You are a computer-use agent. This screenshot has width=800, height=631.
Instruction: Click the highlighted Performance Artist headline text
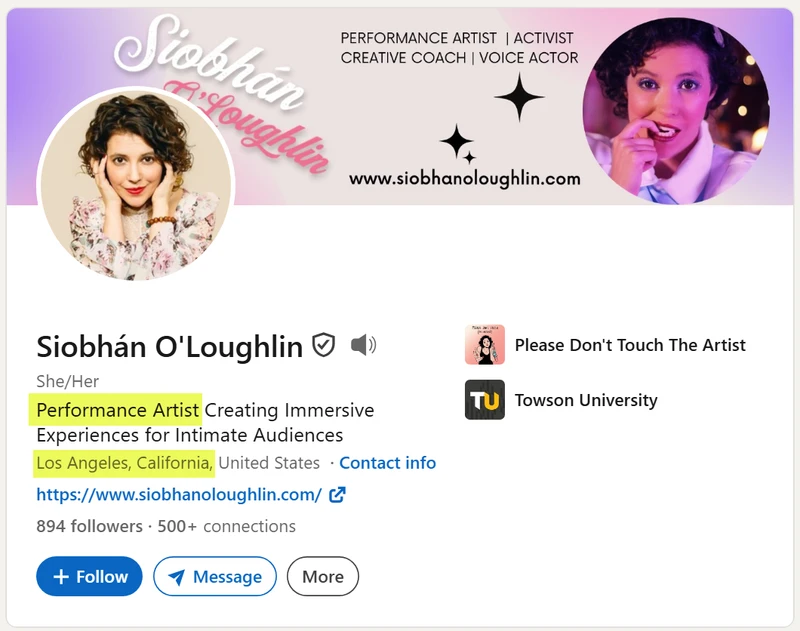(117, 410)
